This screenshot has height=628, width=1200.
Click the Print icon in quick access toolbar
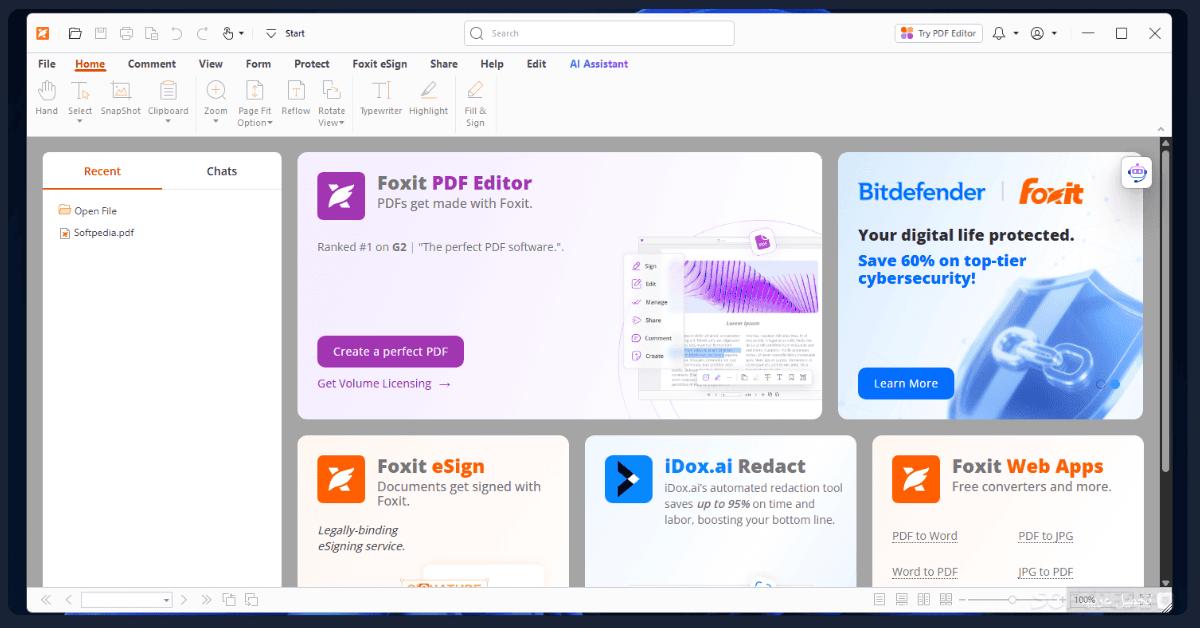tap(126, 33)
